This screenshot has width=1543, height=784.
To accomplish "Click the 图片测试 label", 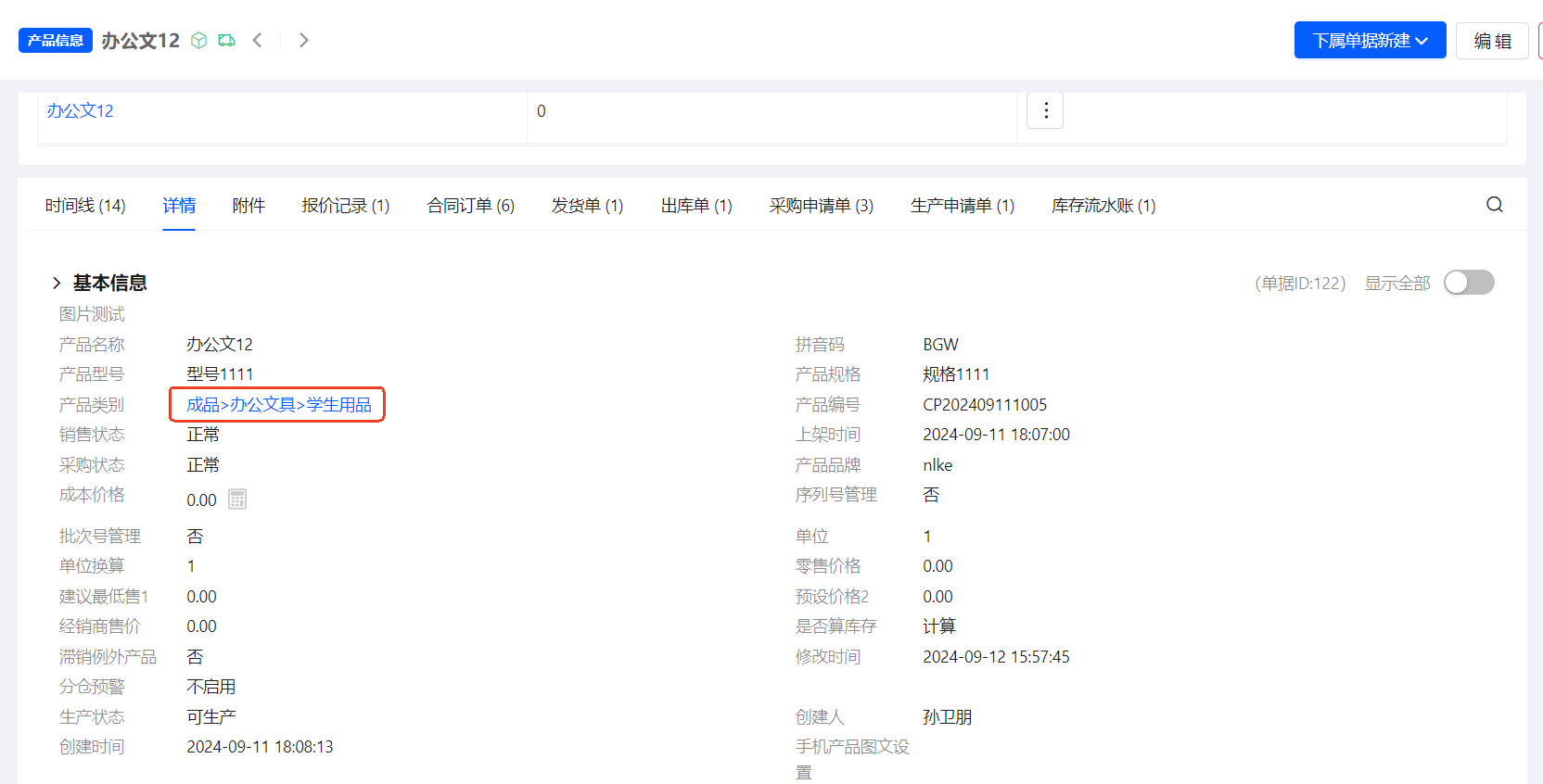I will [x=92, y=314].
